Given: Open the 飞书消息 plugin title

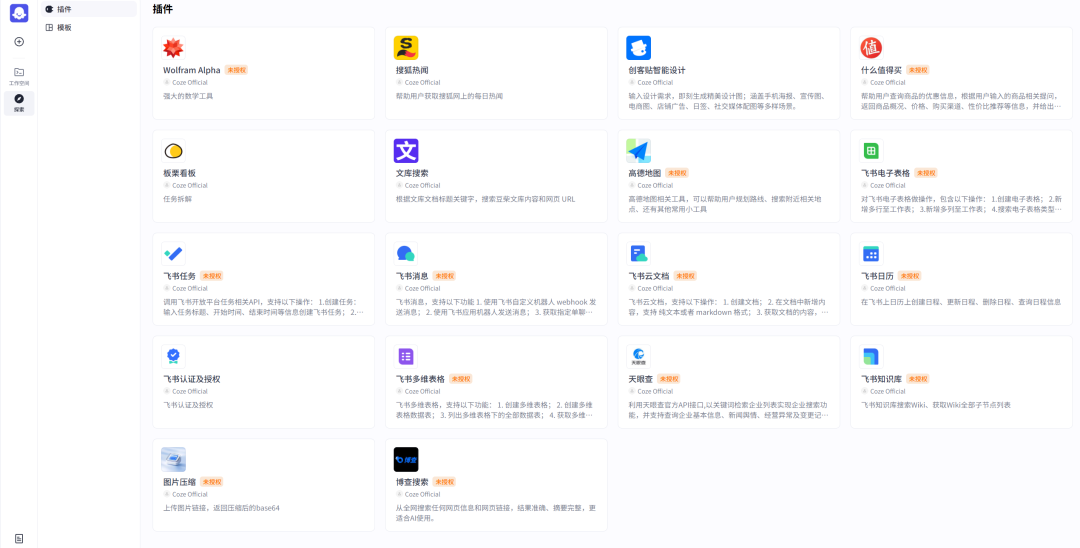Looking at the screenshot, I should coord(412,276).
